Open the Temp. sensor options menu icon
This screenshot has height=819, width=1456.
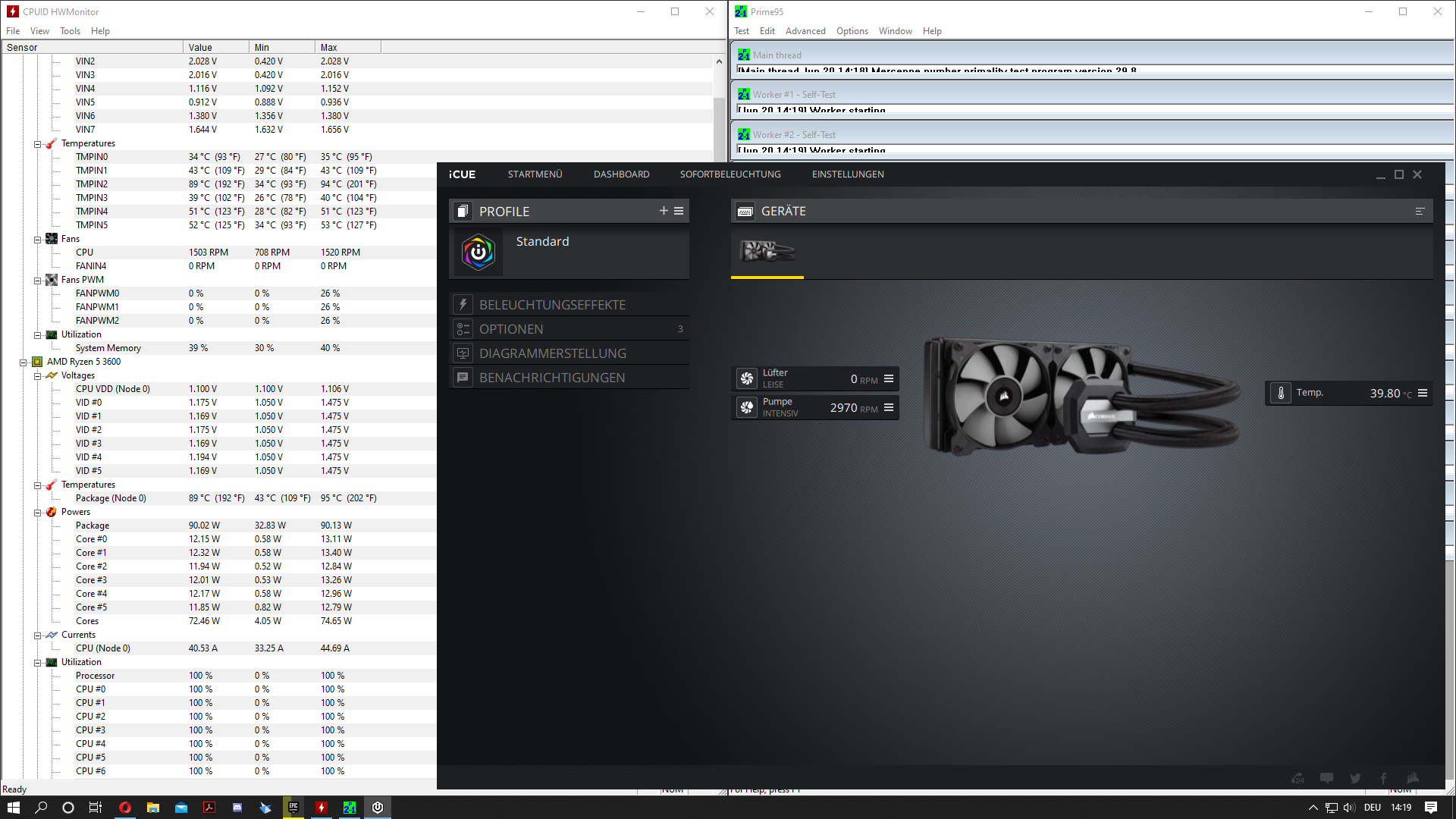coord(1423,393)
